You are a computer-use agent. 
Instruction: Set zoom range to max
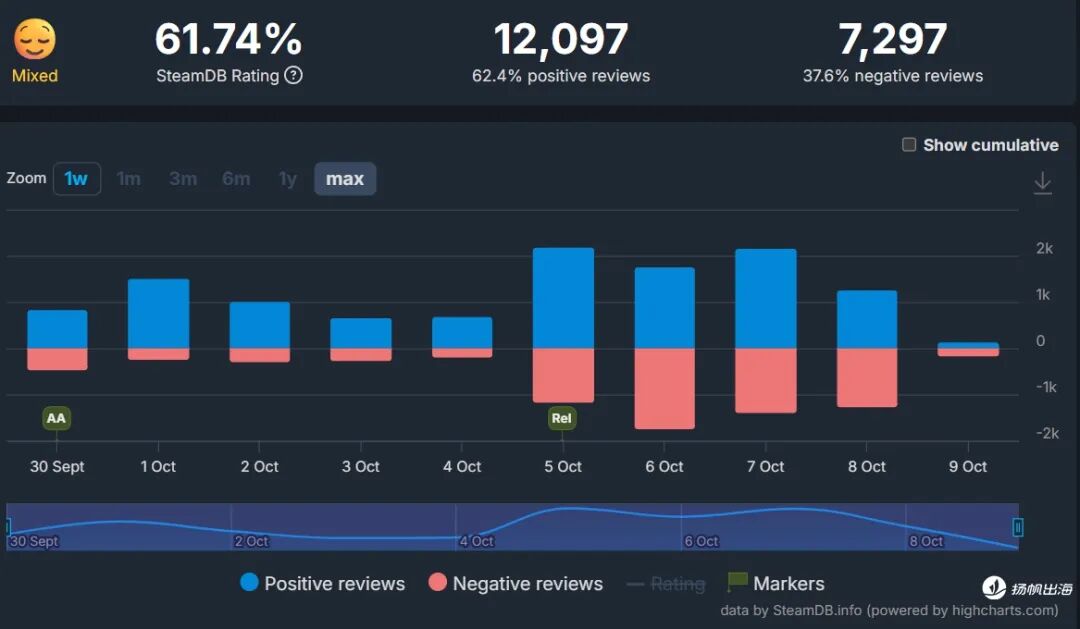tap(345, 179)
